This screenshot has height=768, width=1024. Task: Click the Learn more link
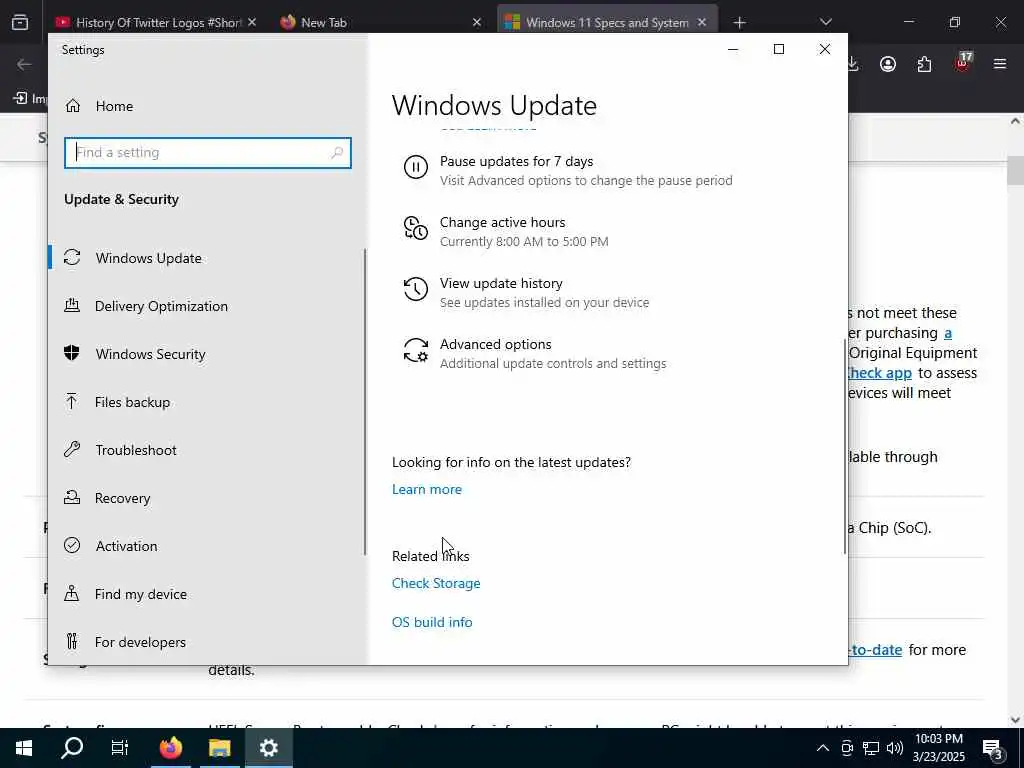click(x=426, y=489)
